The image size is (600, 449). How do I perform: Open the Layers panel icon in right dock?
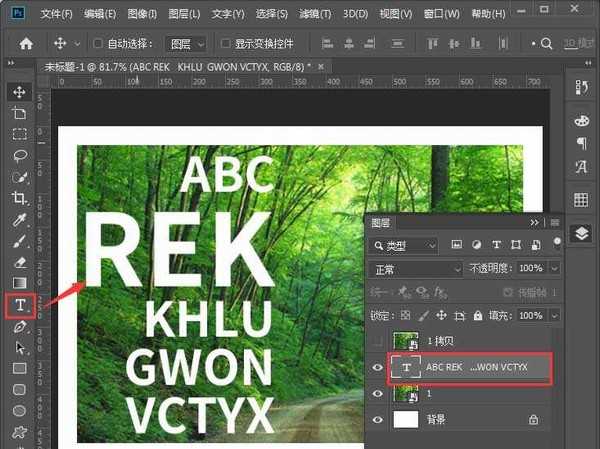tap(581, 233)
